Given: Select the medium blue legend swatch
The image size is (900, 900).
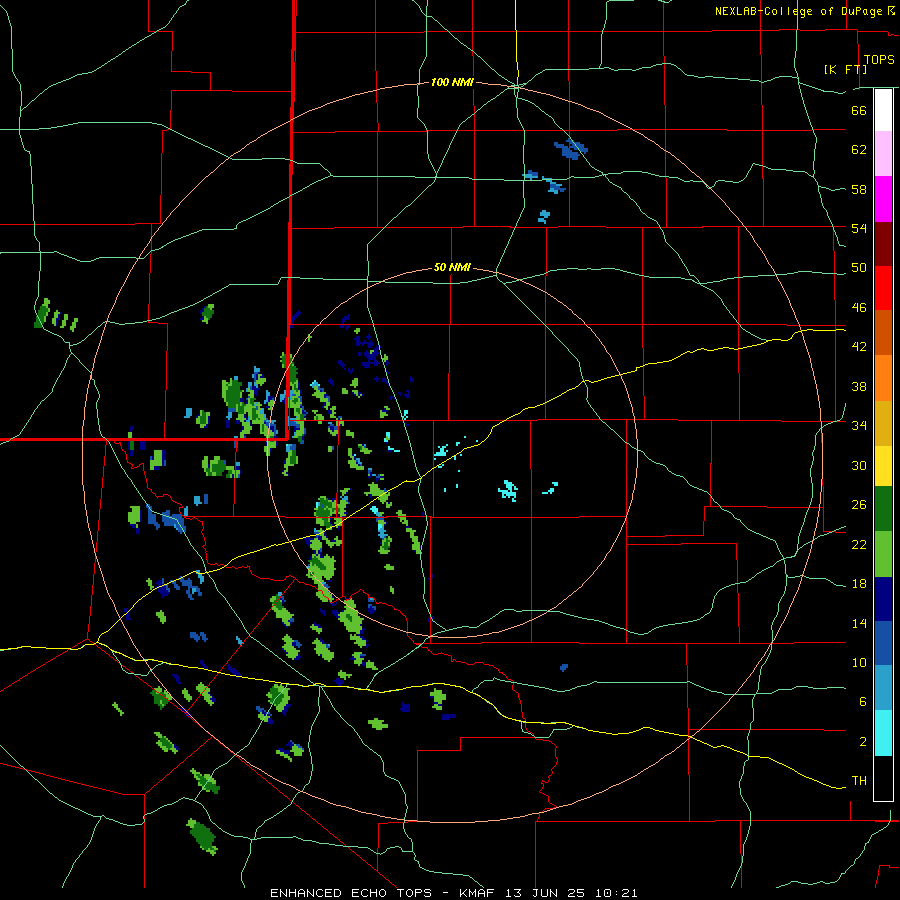Looking at the screenshot, I should [x=883, y=643].
